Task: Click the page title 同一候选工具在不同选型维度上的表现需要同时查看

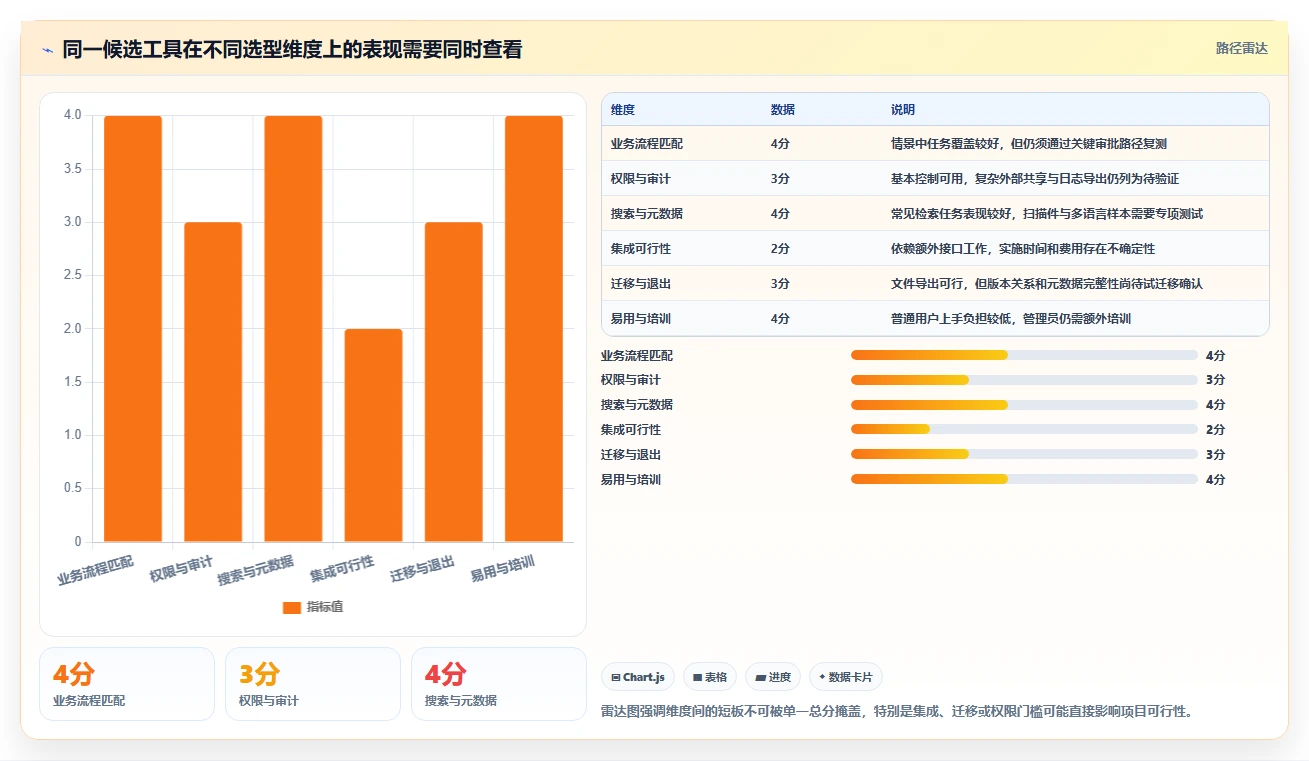Action: [292, 50]
